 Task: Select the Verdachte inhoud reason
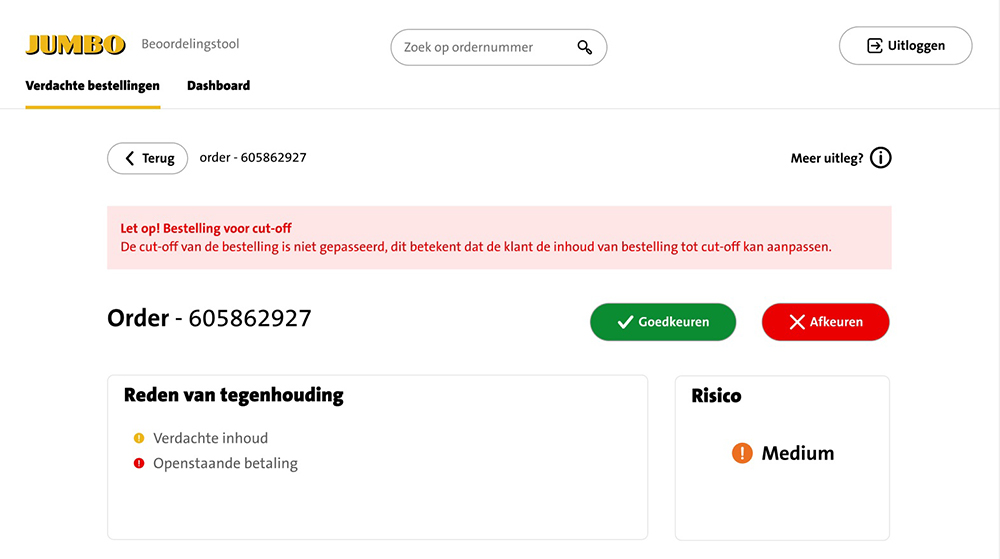(x=210, y=438)
